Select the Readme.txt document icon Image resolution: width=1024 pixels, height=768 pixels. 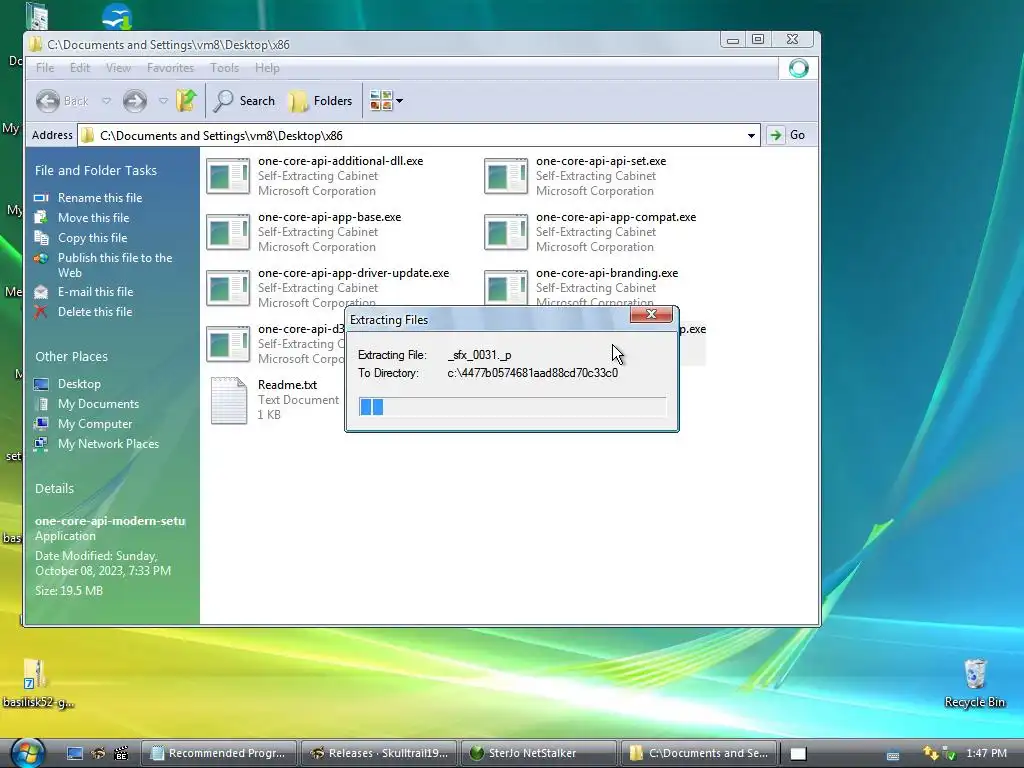229,400
